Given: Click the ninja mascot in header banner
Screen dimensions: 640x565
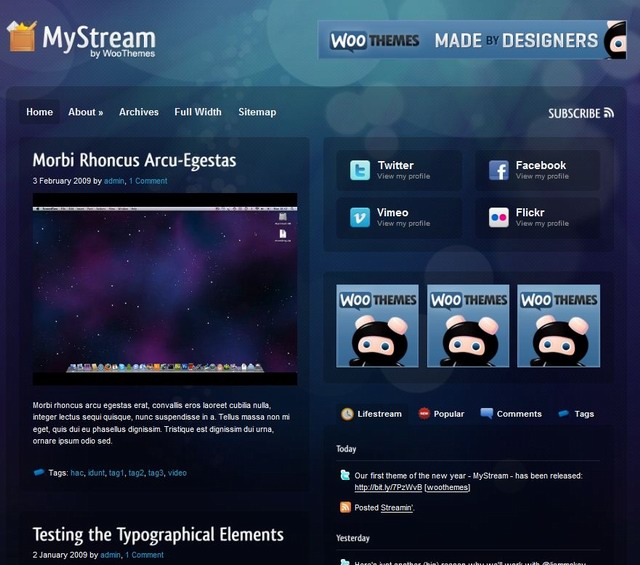Looking at the screenshot, I should [616, 41].
